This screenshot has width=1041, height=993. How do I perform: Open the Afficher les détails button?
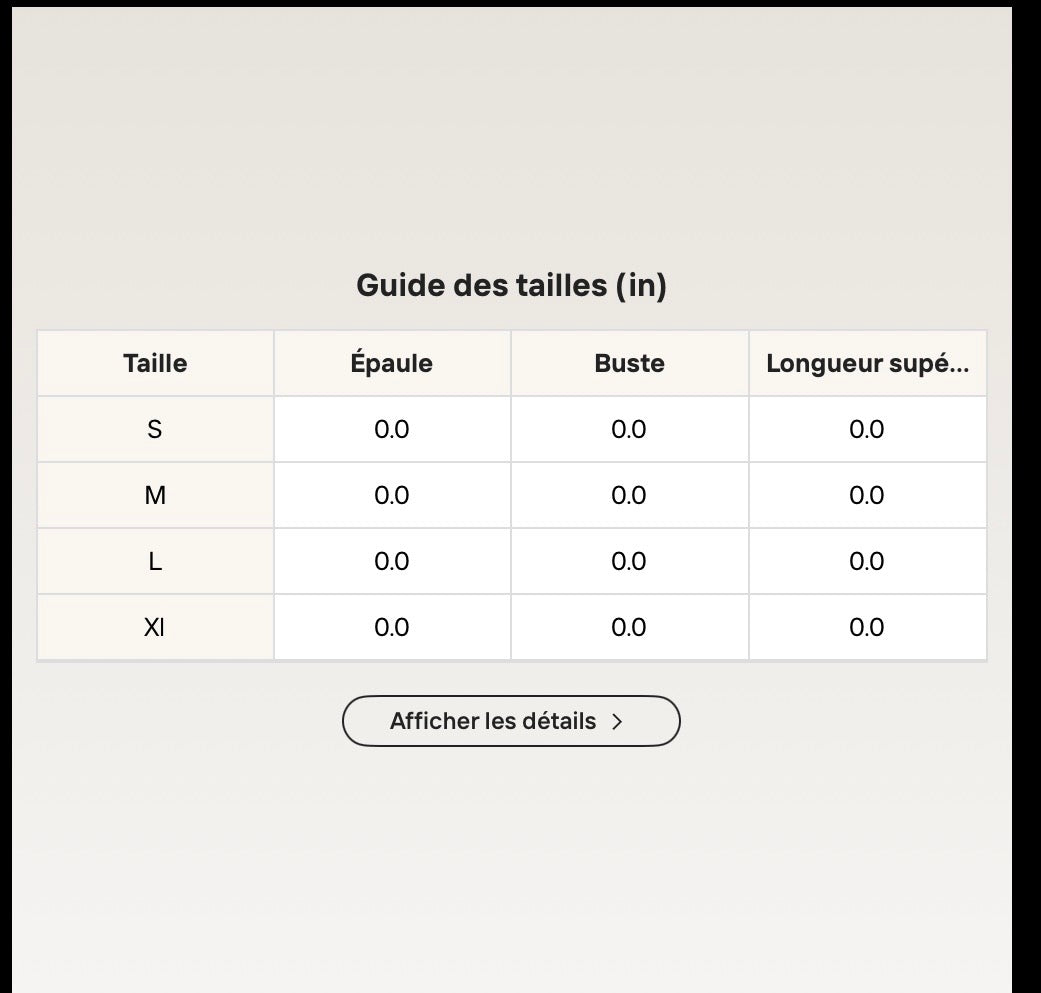pyautogui.click(x=511, y=721)
